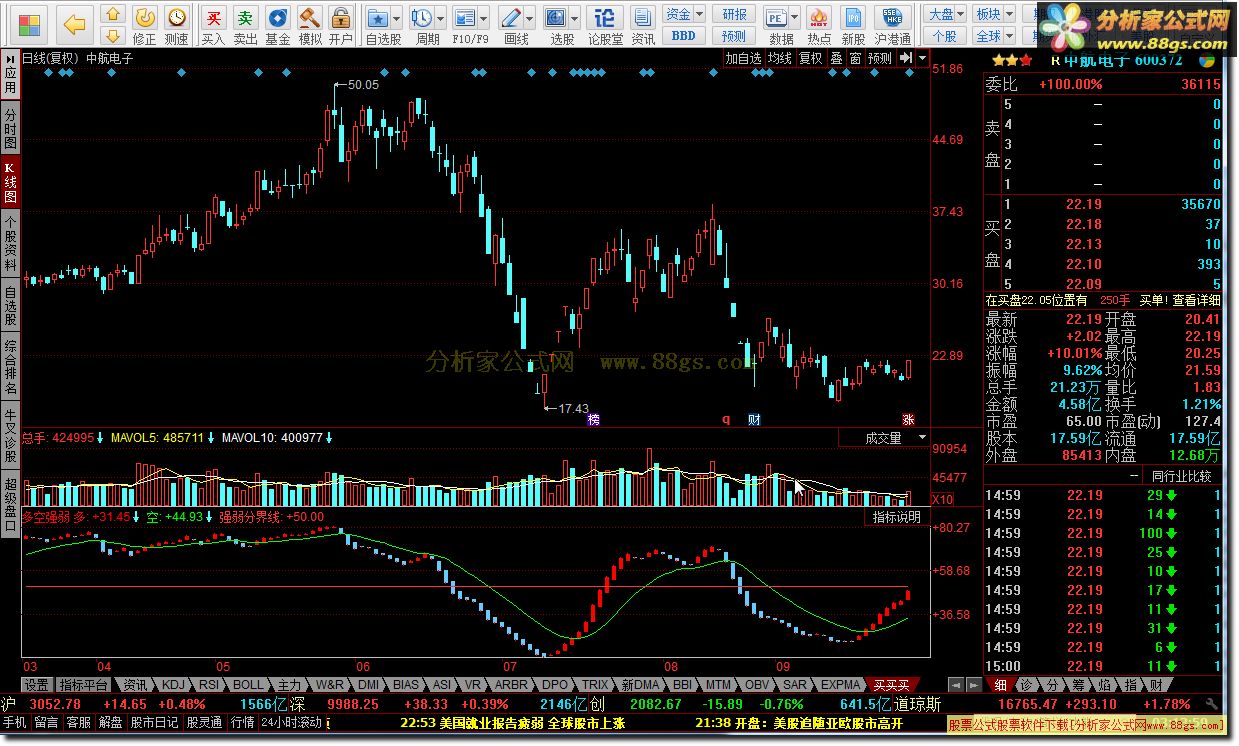Click 股市日记 in the status bar
1239x746 pixels.
155,722
